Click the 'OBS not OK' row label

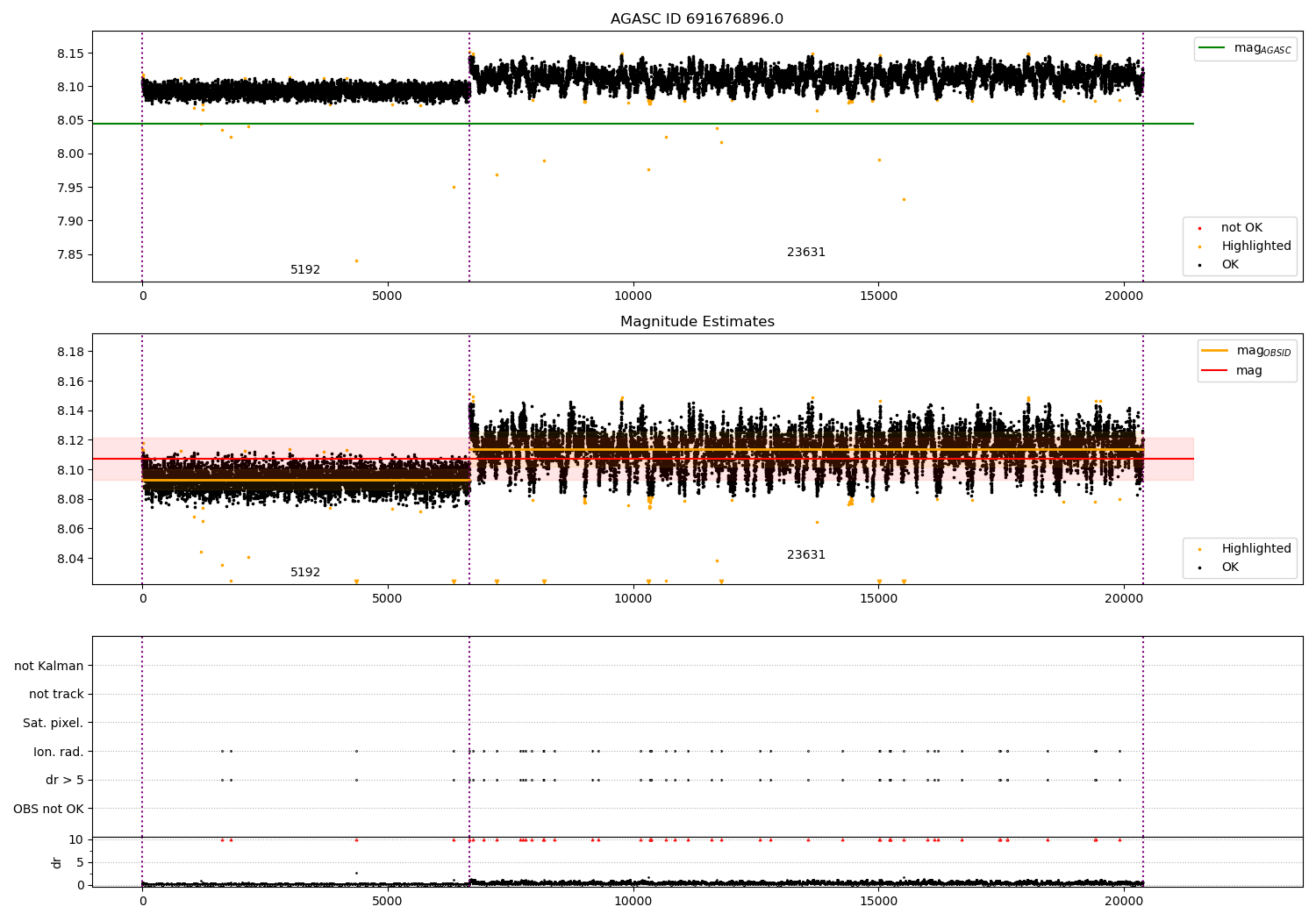49,809
